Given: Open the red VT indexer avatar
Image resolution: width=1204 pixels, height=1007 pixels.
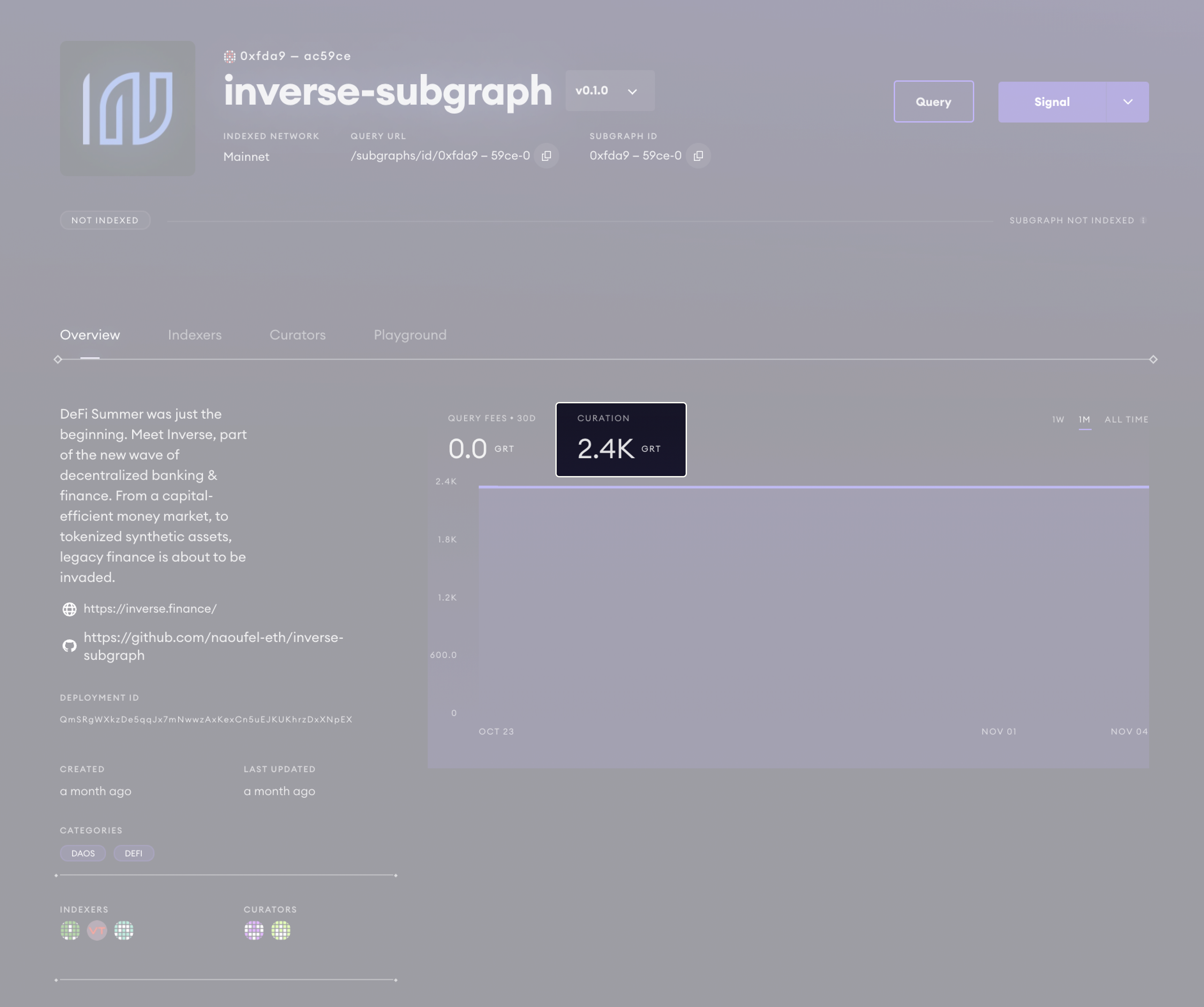Looking at the screenshot, I should coord(97,930).
